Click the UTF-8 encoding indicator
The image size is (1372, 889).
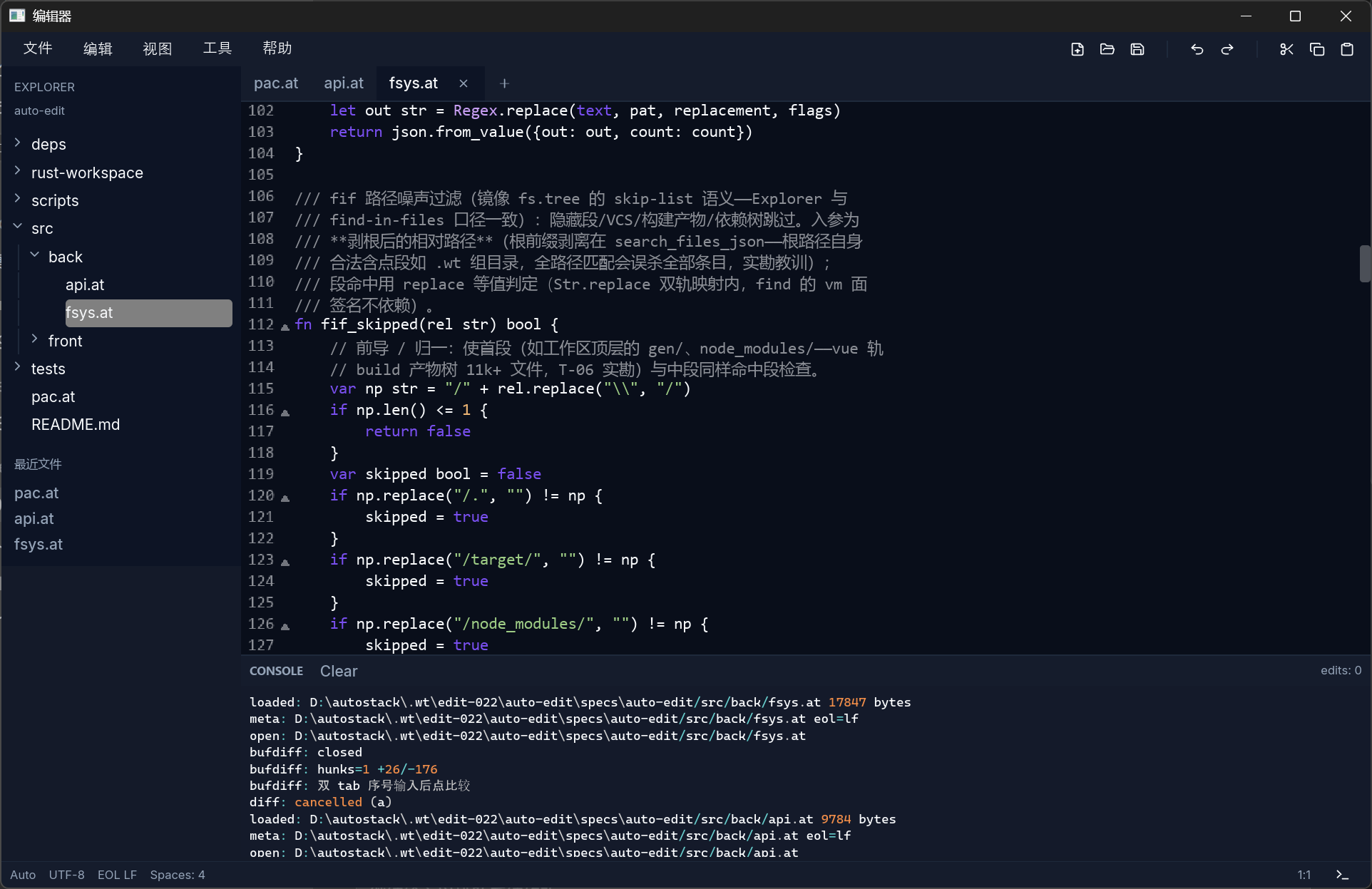(x=66, y=875)
